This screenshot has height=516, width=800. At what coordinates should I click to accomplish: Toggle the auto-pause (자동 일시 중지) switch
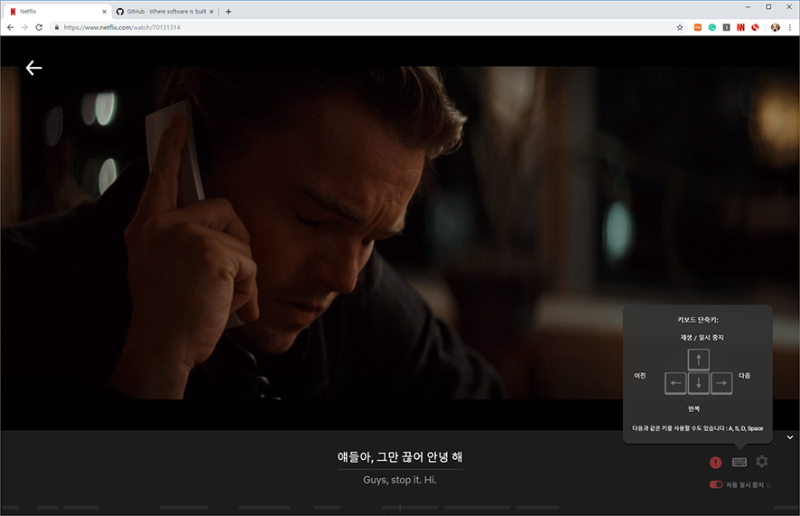coord(716,484)
